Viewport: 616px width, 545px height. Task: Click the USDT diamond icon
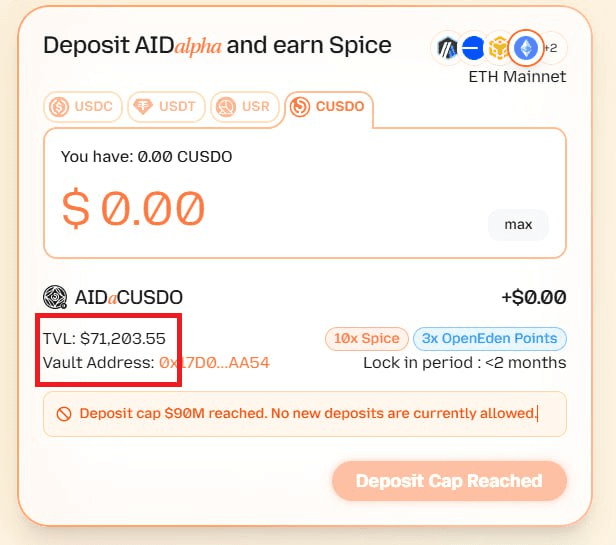click(x=143, y=106)
